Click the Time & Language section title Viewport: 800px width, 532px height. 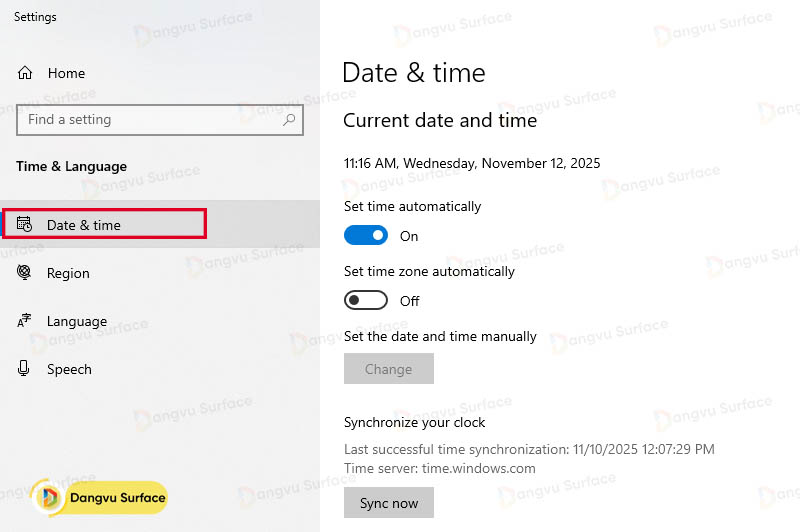71,167
